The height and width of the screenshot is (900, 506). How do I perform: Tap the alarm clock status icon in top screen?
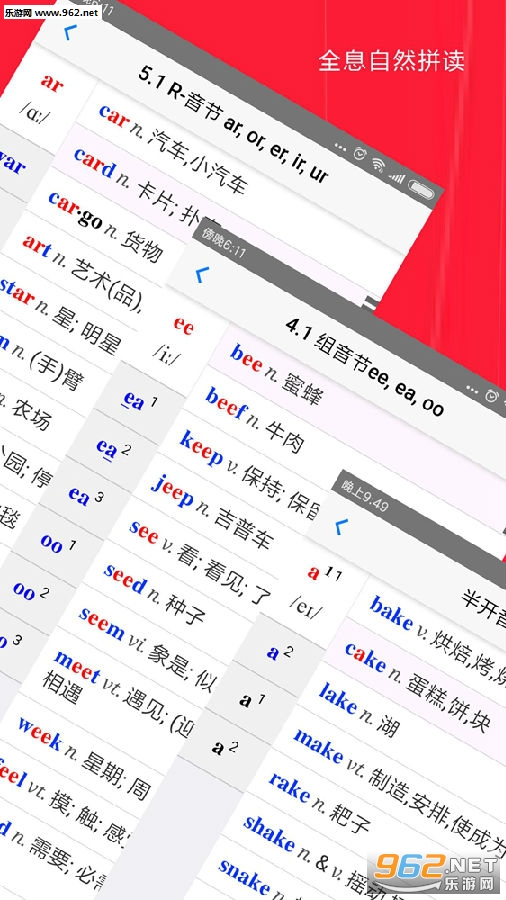359,154
